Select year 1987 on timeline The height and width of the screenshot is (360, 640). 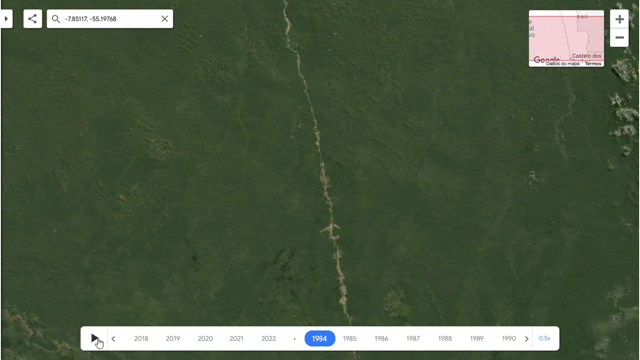pos(413,338)
